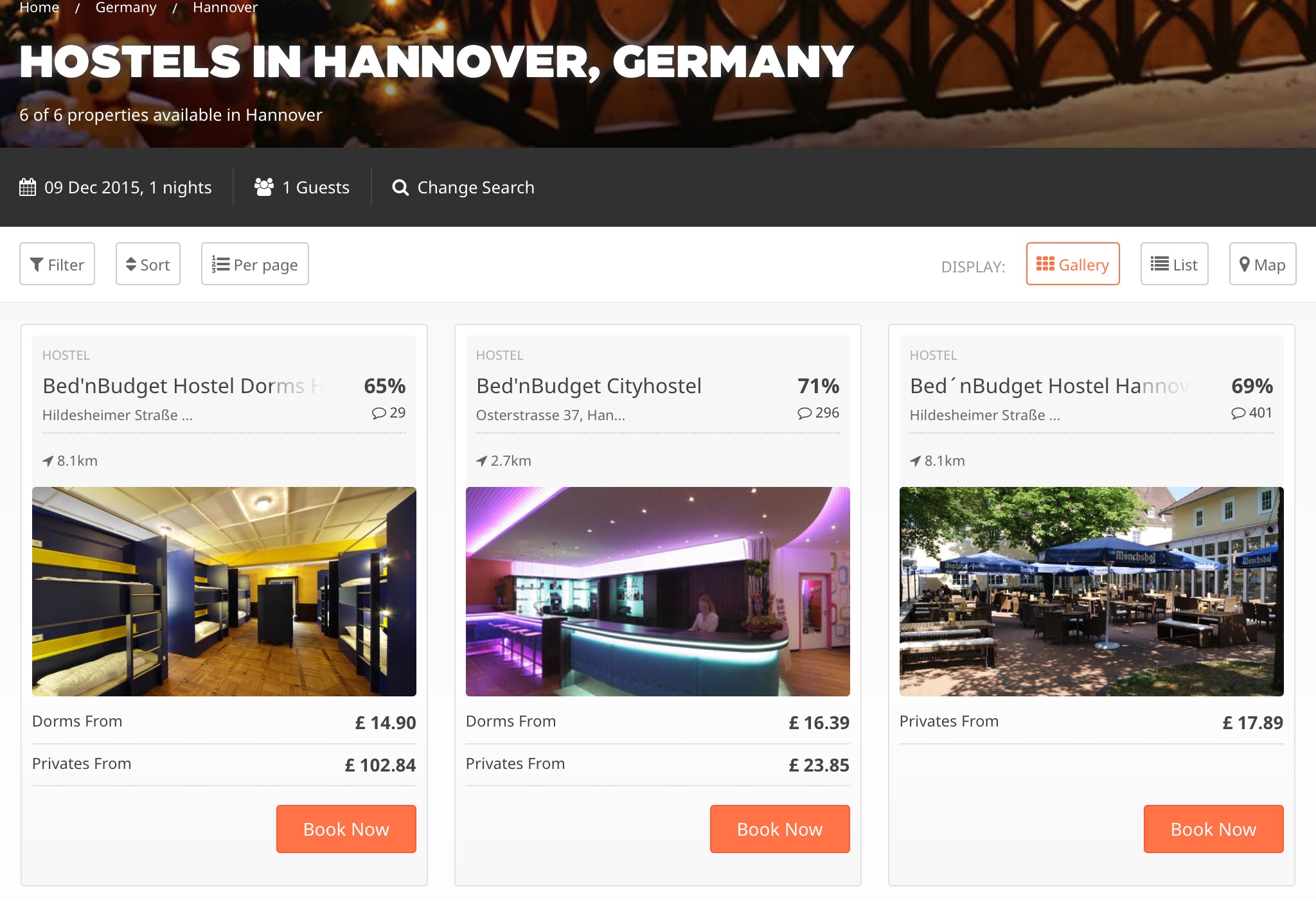Switch display to Map view

1262,264
